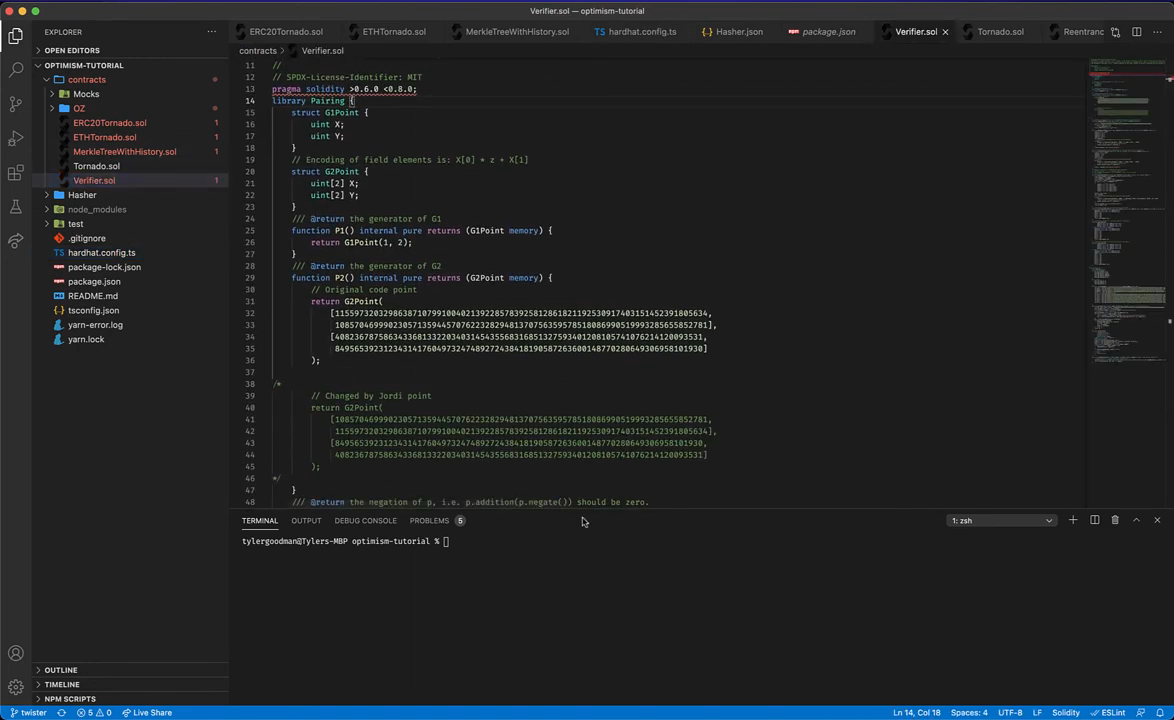
Task: Change indentation Spaces: 4
Action: [969, 713]
